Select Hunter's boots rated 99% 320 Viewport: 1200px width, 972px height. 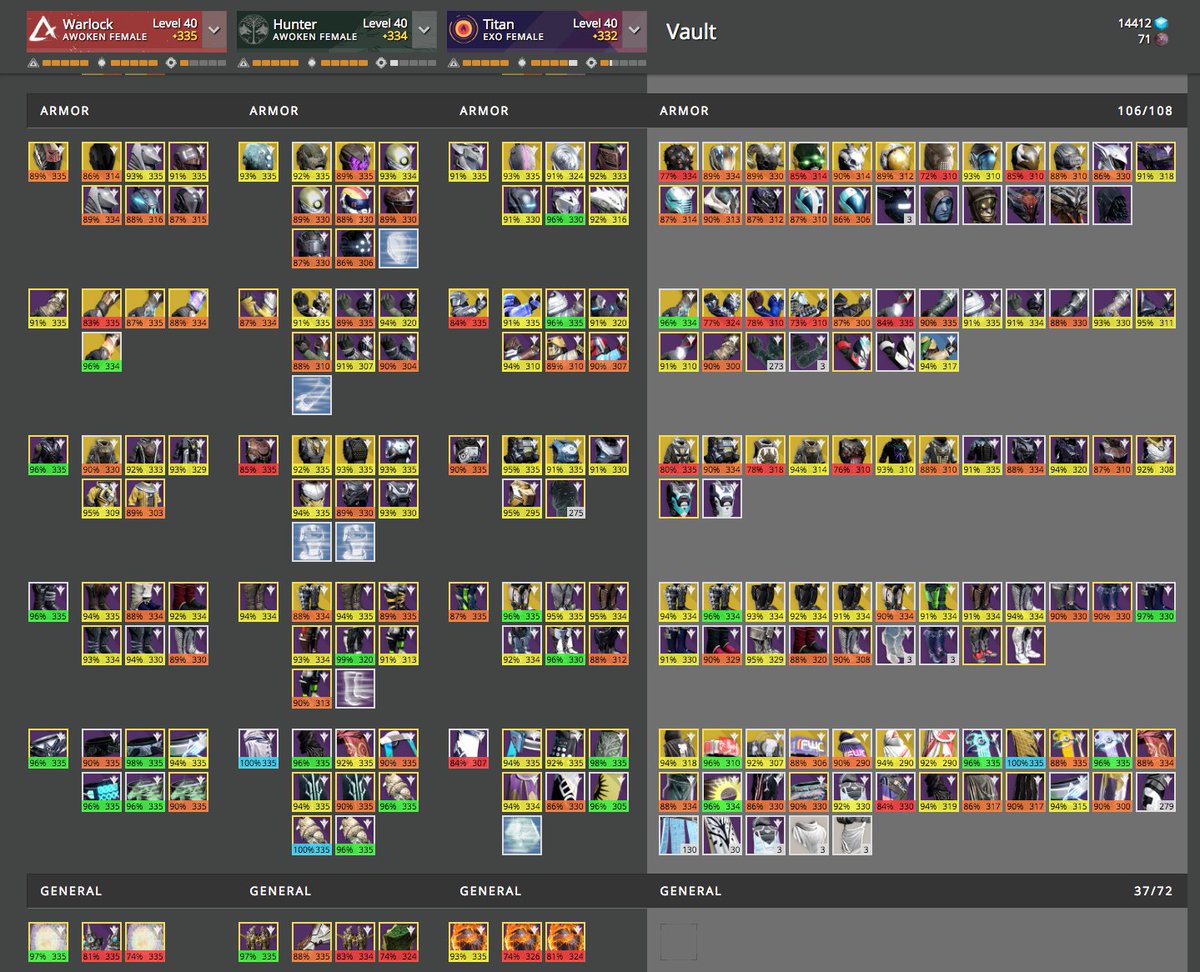[355, 645]
